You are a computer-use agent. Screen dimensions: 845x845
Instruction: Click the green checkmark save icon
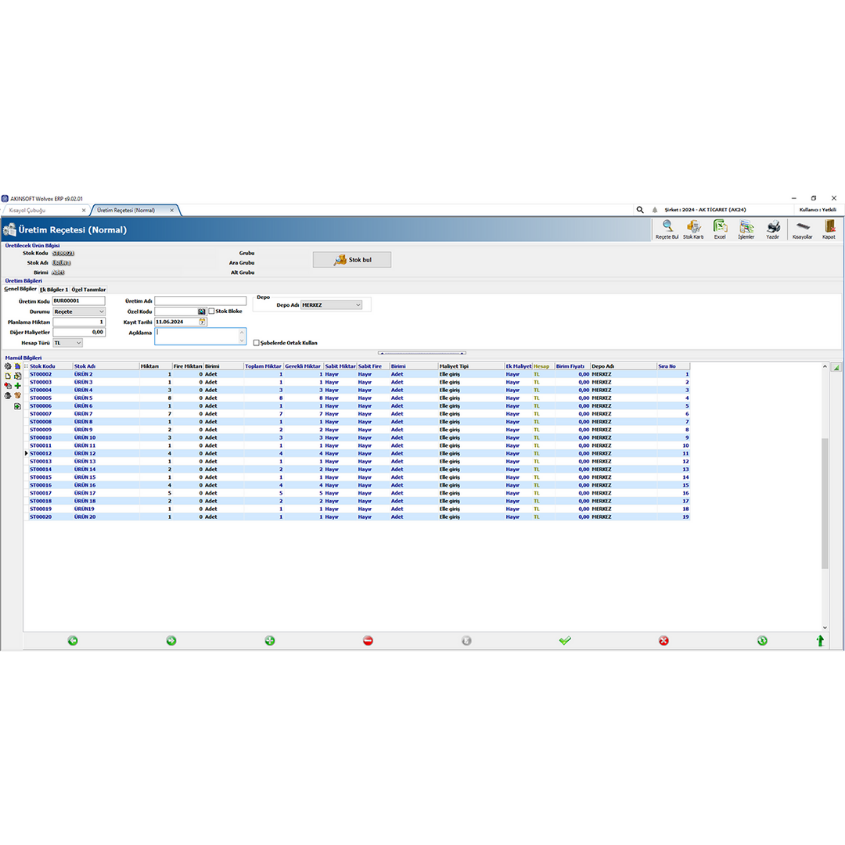565,640
